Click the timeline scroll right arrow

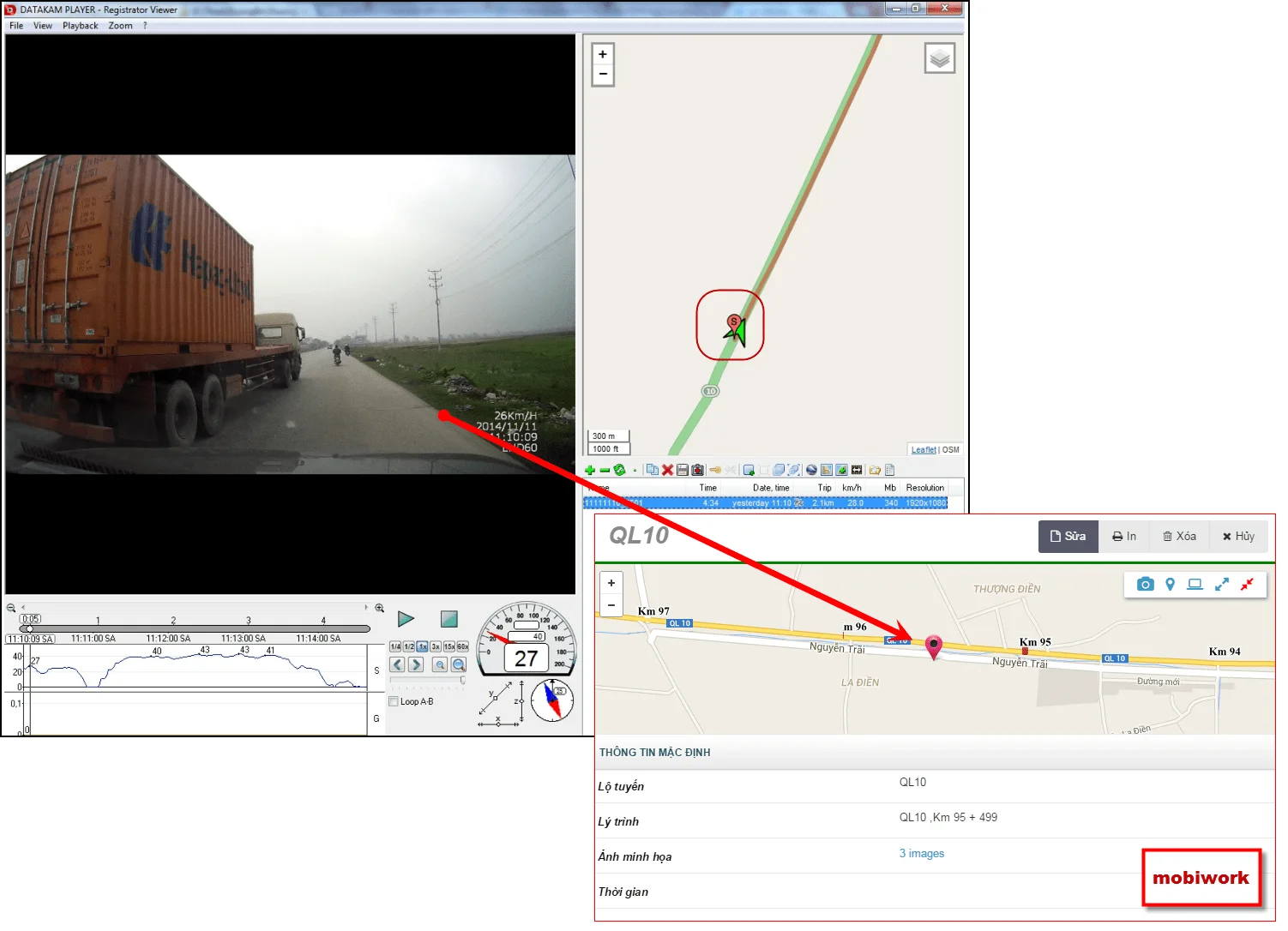pyautogui.click(x=366, y=608)
